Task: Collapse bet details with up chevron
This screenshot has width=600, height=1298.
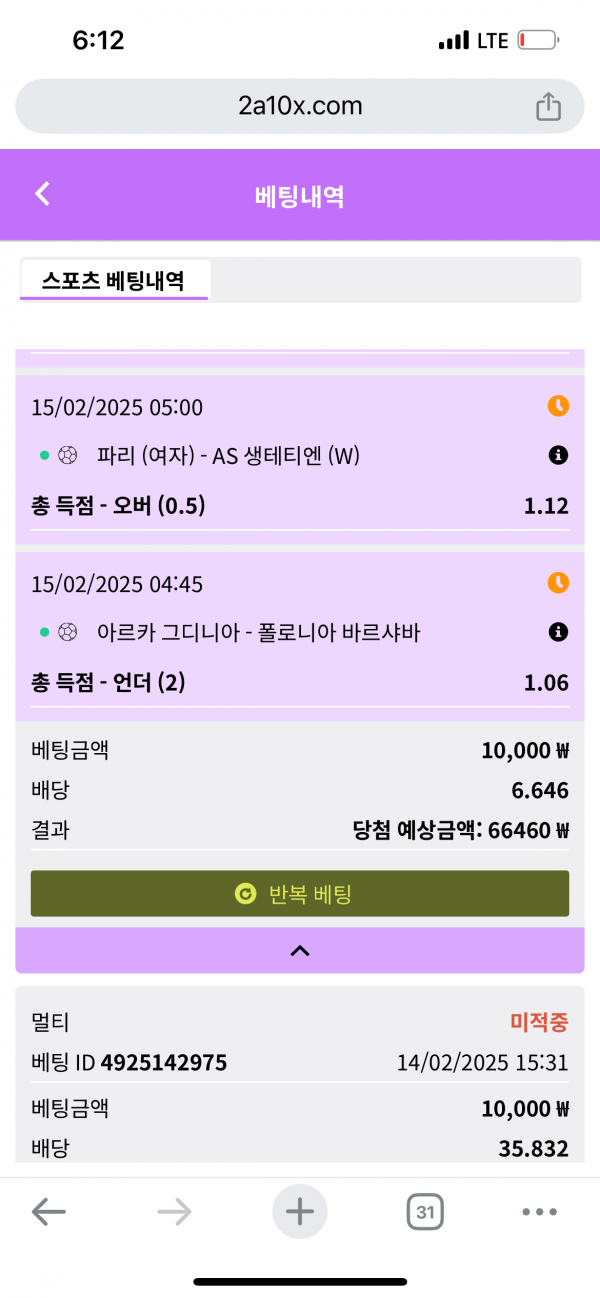Action: (x=299, y=951)
